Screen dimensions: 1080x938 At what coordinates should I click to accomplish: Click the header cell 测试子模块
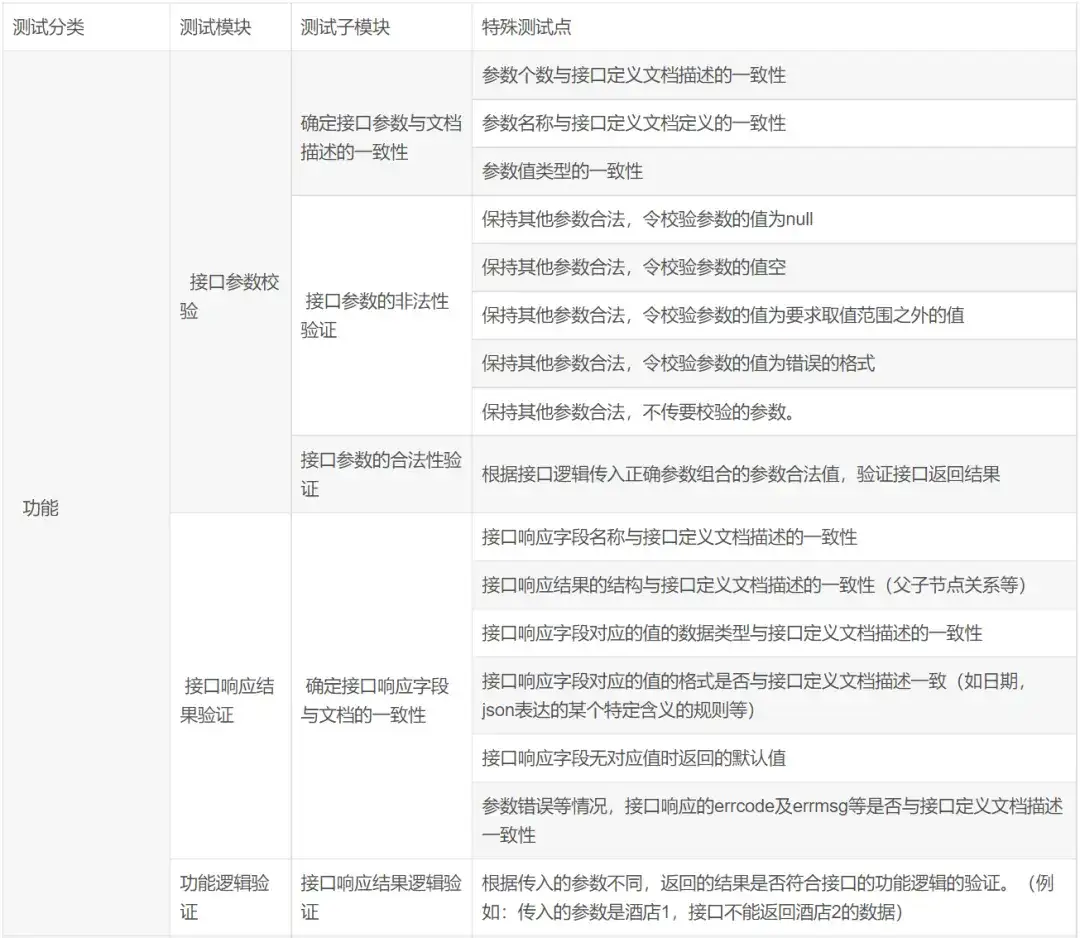pyautogui.click(x=381, y=27)
